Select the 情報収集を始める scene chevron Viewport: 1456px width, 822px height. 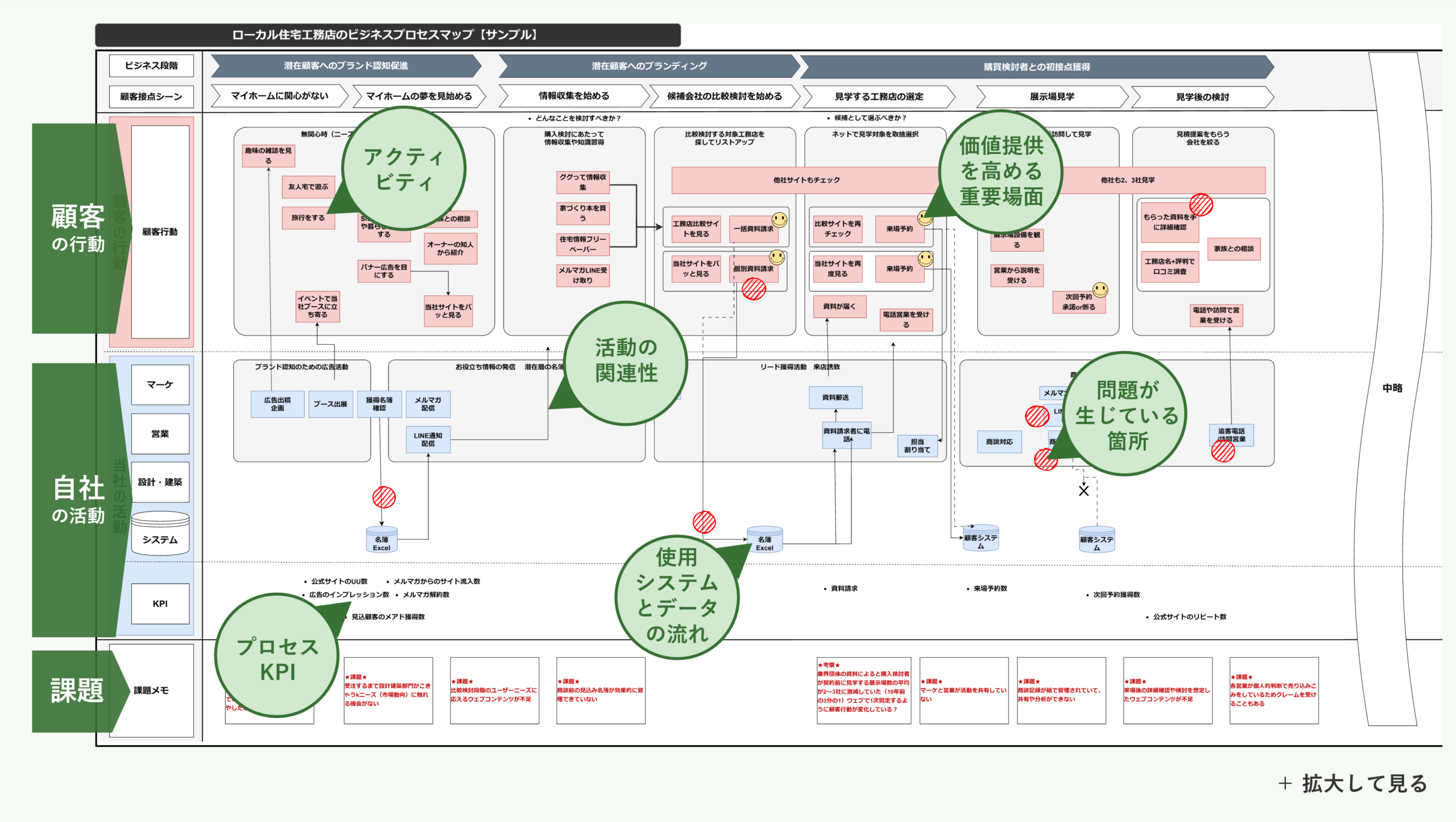click(x=574, y=96)
